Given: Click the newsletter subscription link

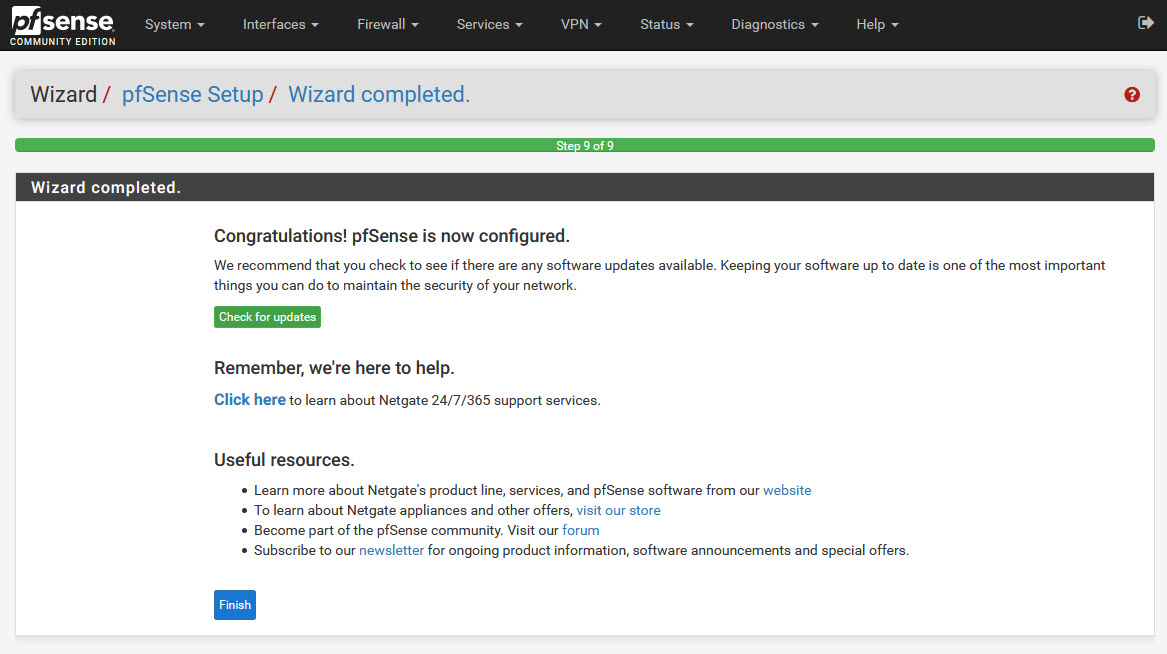Looking at the screenshot, I should 391,551.
